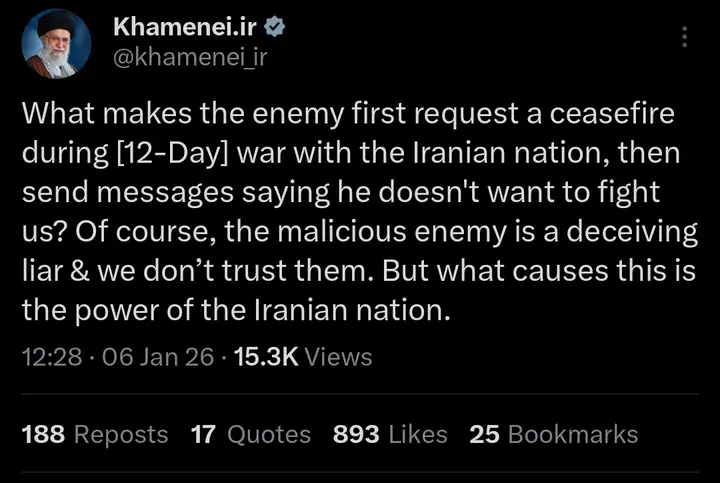Open the @khamenei_ir handle link
The width and height of the screenshot is (720, 483).
tap(191, 59)
